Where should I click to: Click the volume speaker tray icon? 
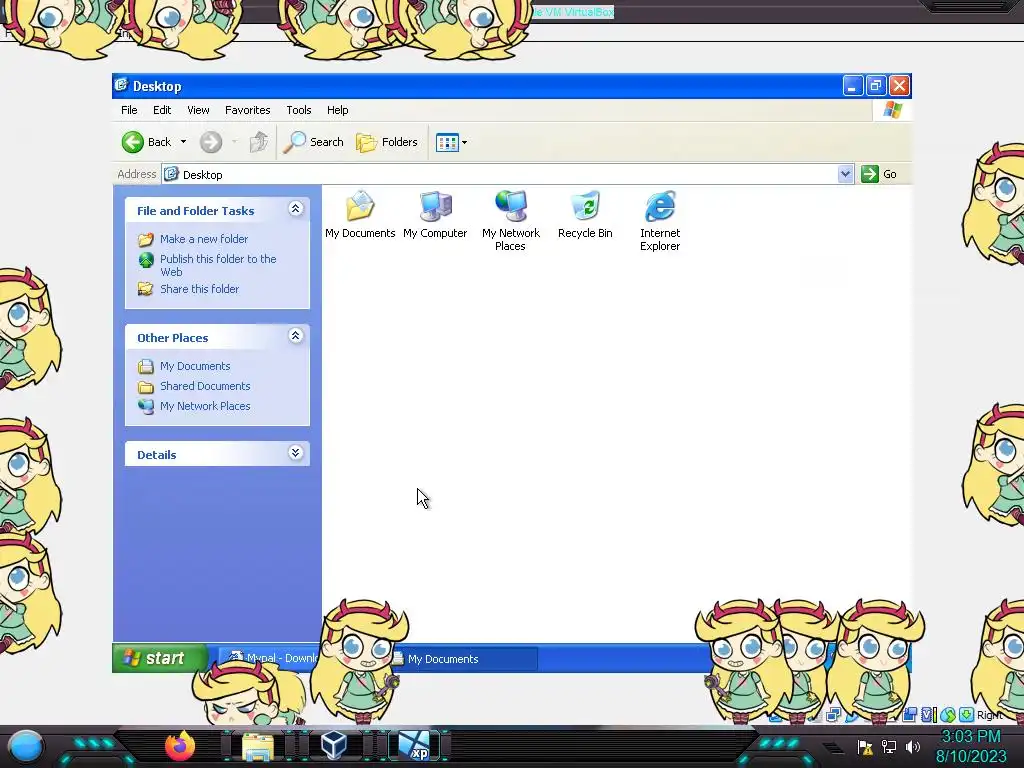coord(913,746)
